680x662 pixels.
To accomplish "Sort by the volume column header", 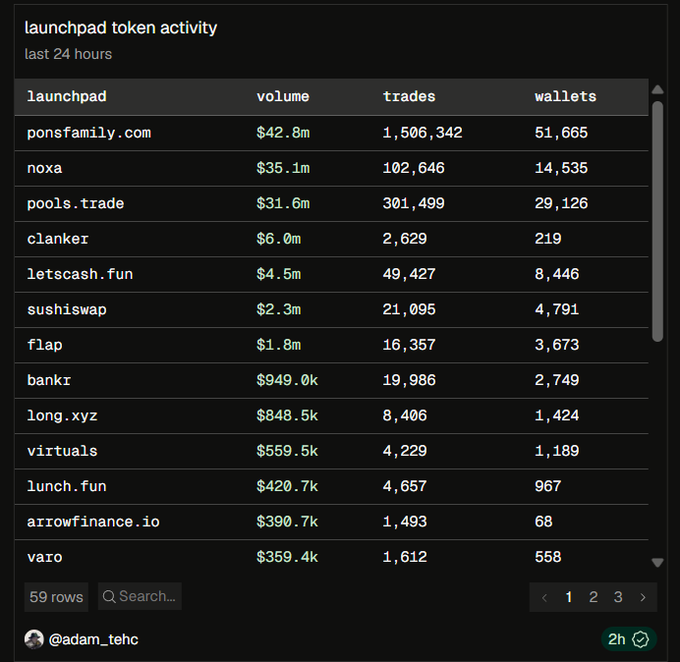I will pos(283,96).
